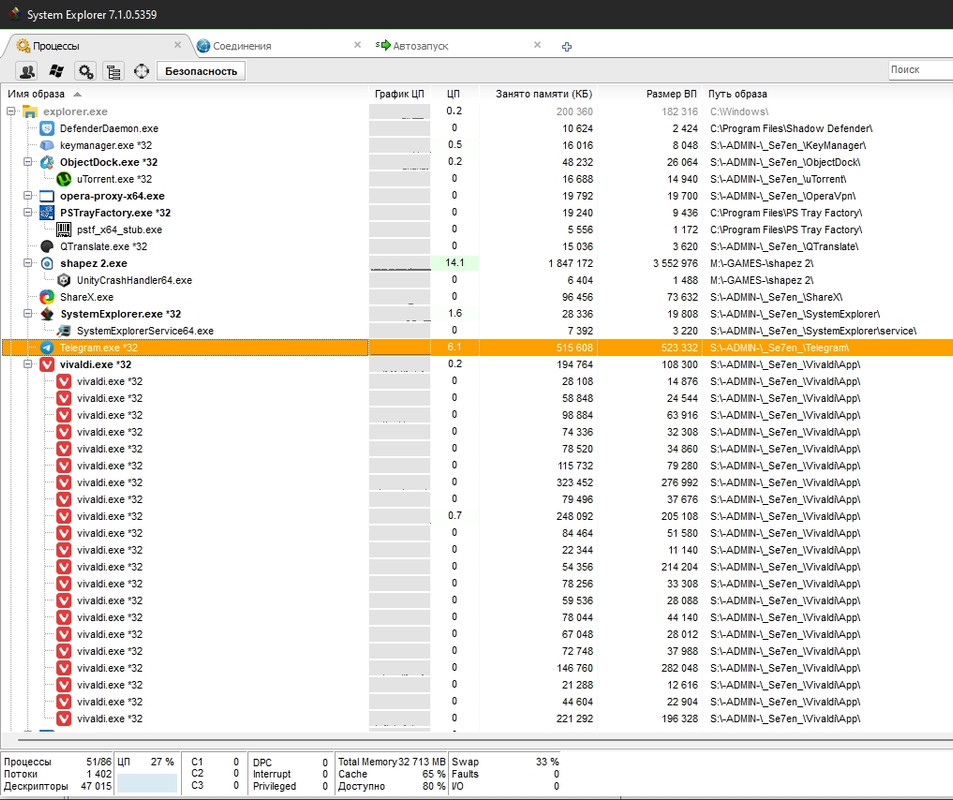This screenshot has height=800, width=953.
Task: Click the UnityCrashHandler64.exe Unity icon
Action: (64, 280)
